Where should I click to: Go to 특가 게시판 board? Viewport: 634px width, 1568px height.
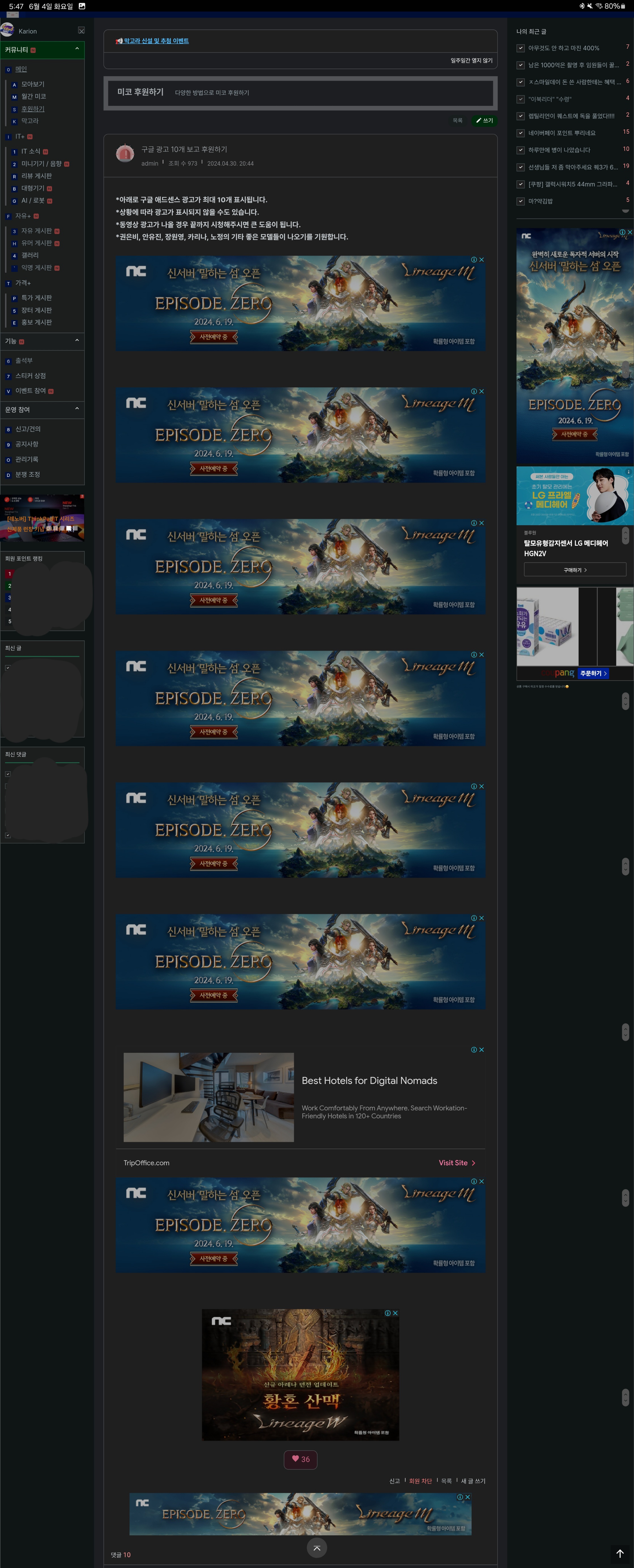pos(37,298)
